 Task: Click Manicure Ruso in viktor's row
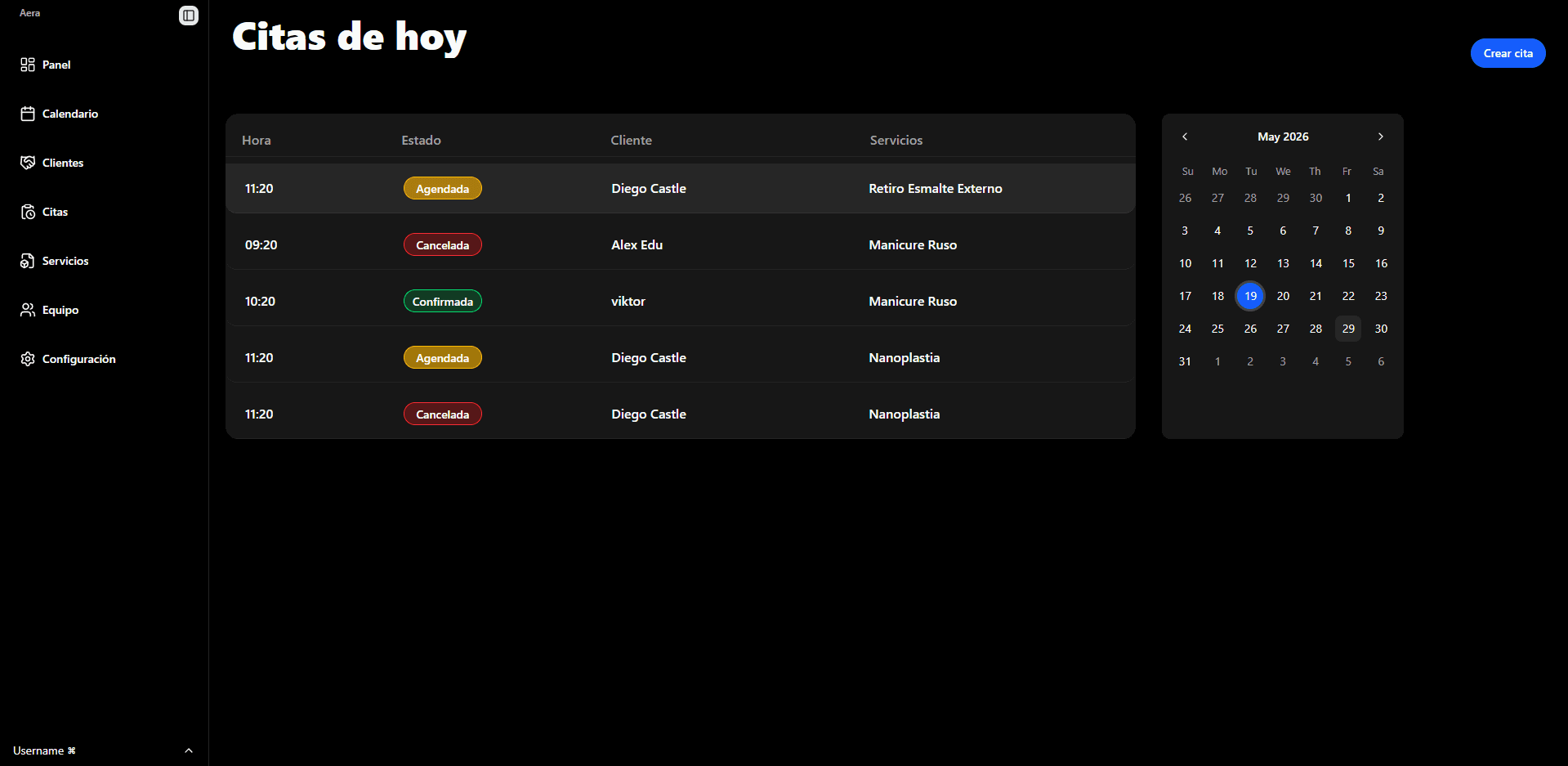[x=913, y=302]
